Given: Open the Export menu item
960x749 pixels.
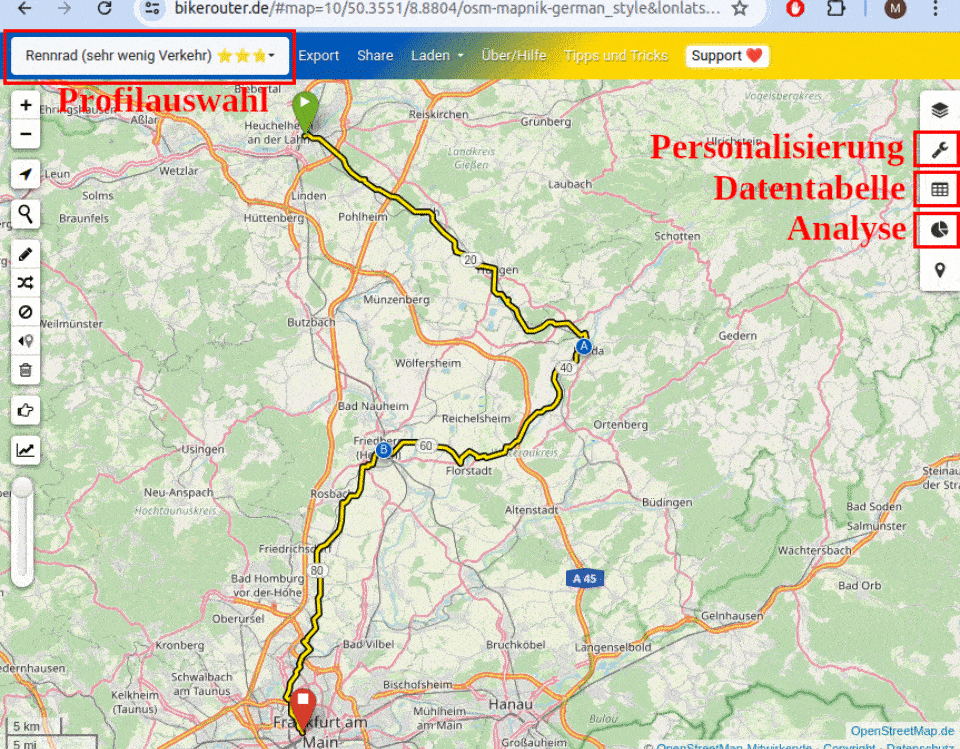Looking at the screenshot, I should [318, 56].
